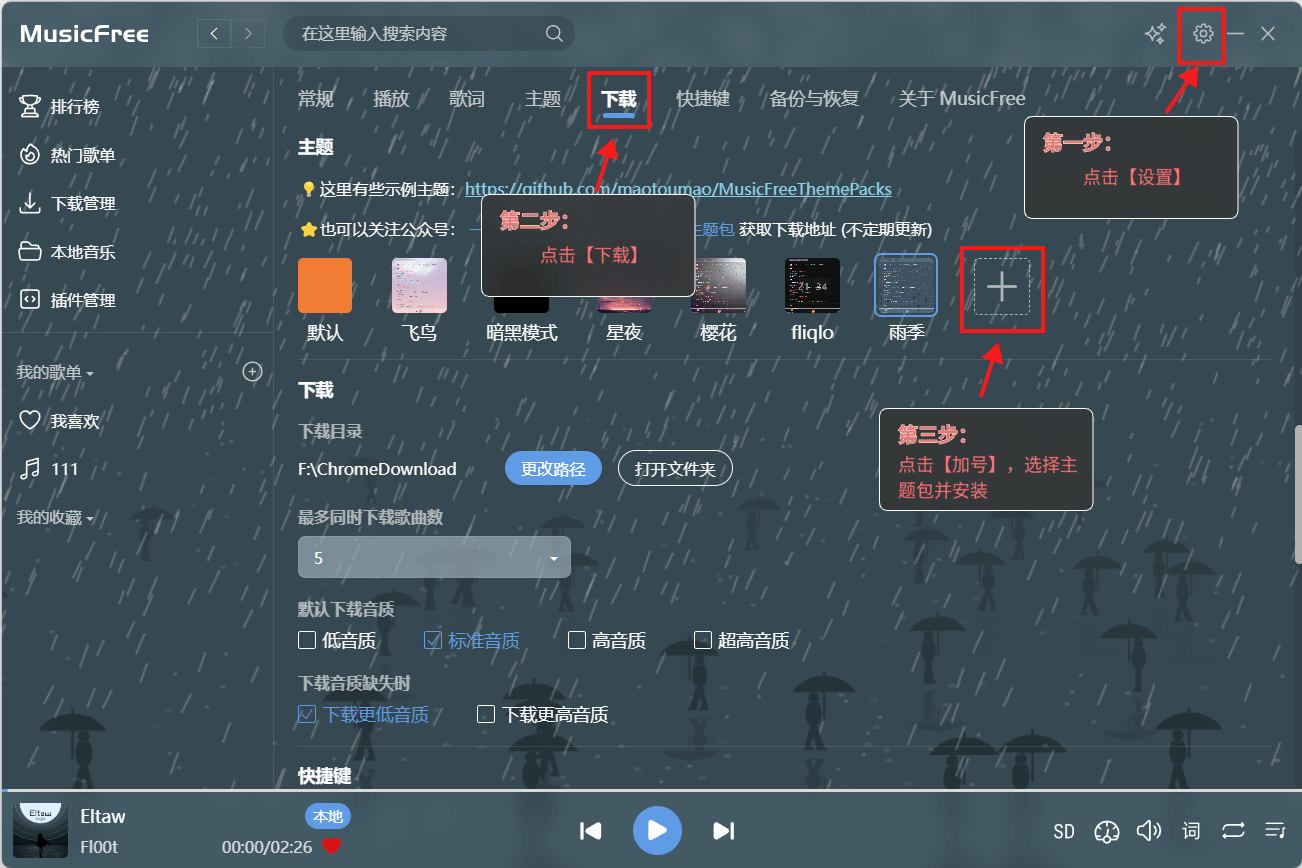
Task: Select the 雨季 theme thumbnail
Action: (x=906, y=283)
